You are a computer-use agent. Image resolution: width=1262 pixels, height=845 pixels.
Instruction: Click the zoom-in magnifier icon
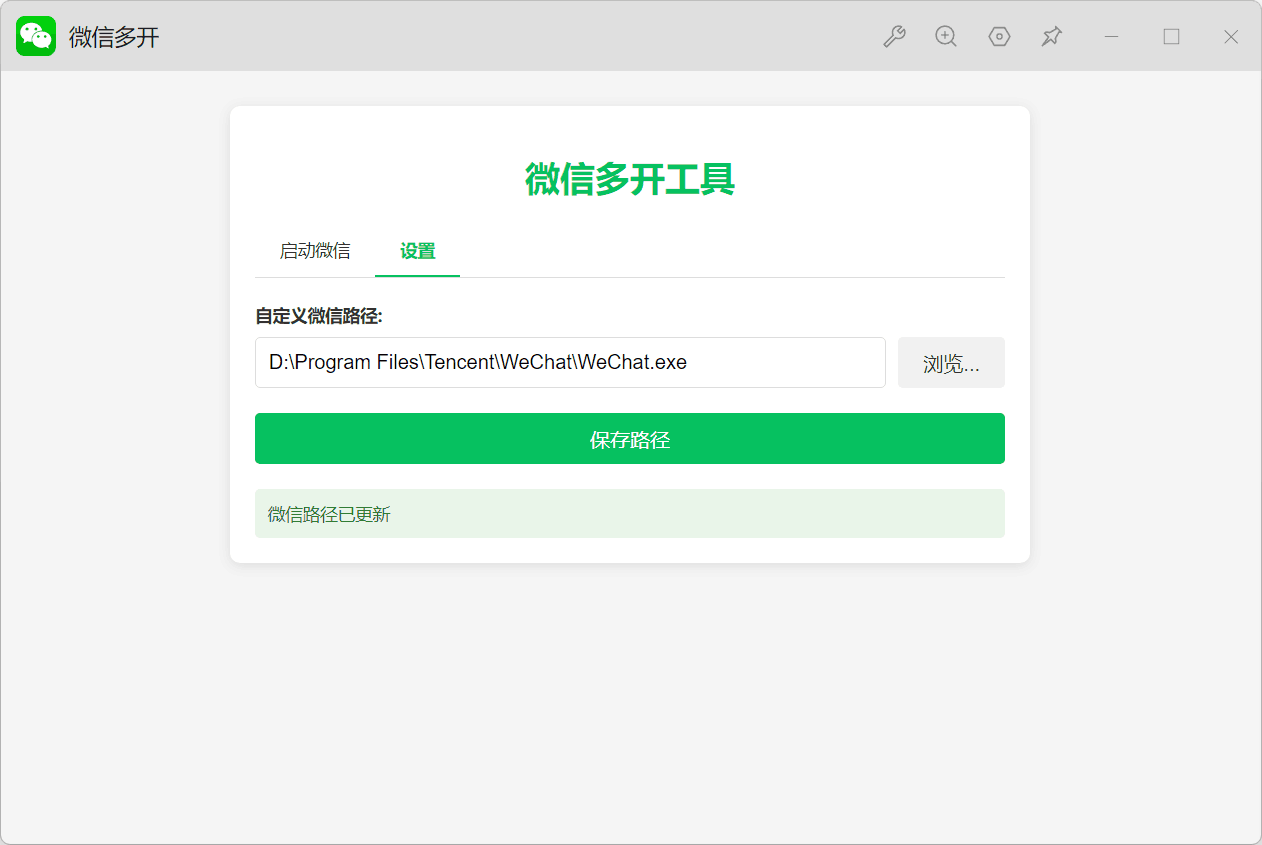click(x=946, y=37)
